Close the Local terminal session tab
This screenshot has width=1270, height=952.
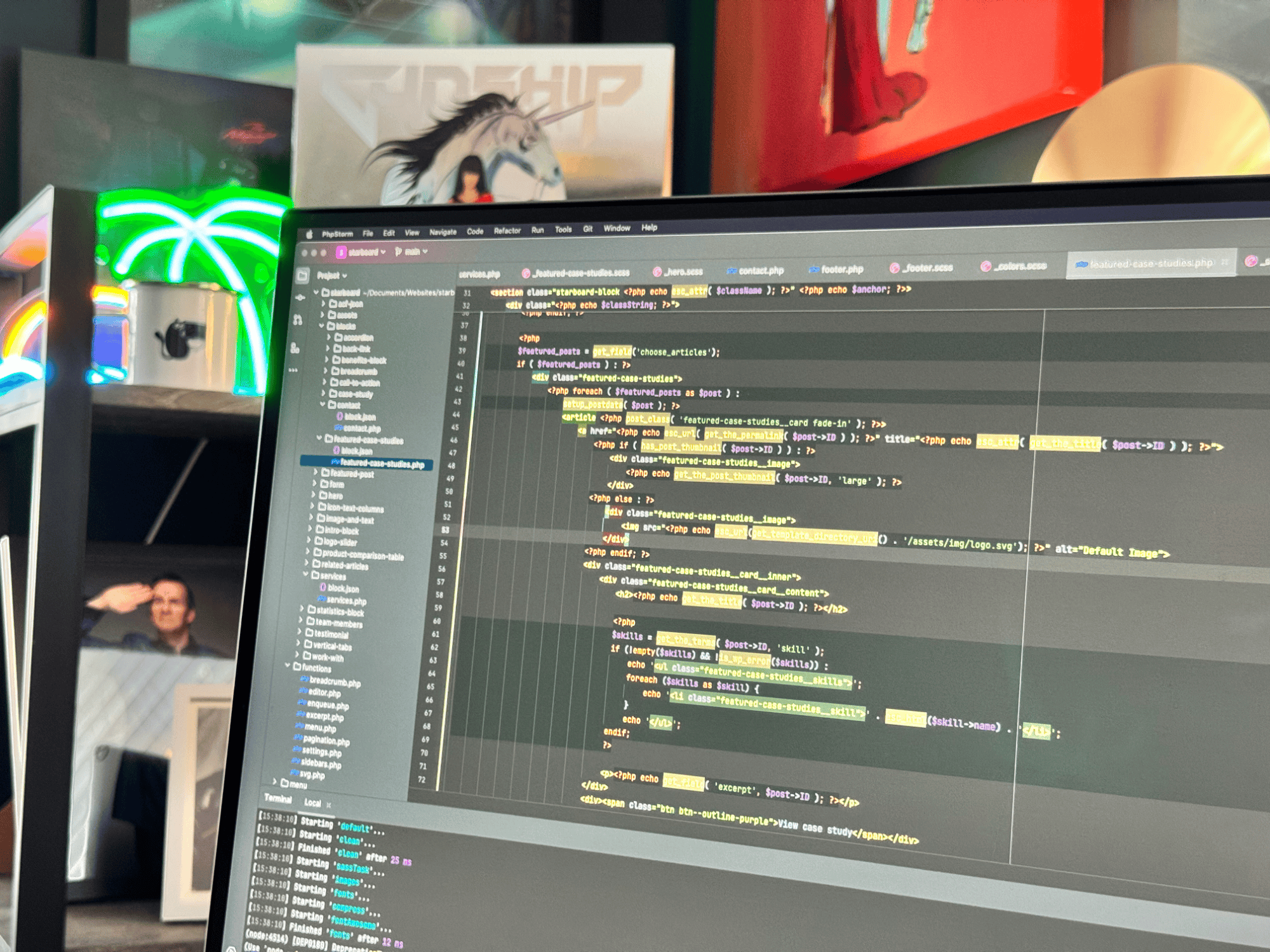pyautogui.click(x=329, y=805)
